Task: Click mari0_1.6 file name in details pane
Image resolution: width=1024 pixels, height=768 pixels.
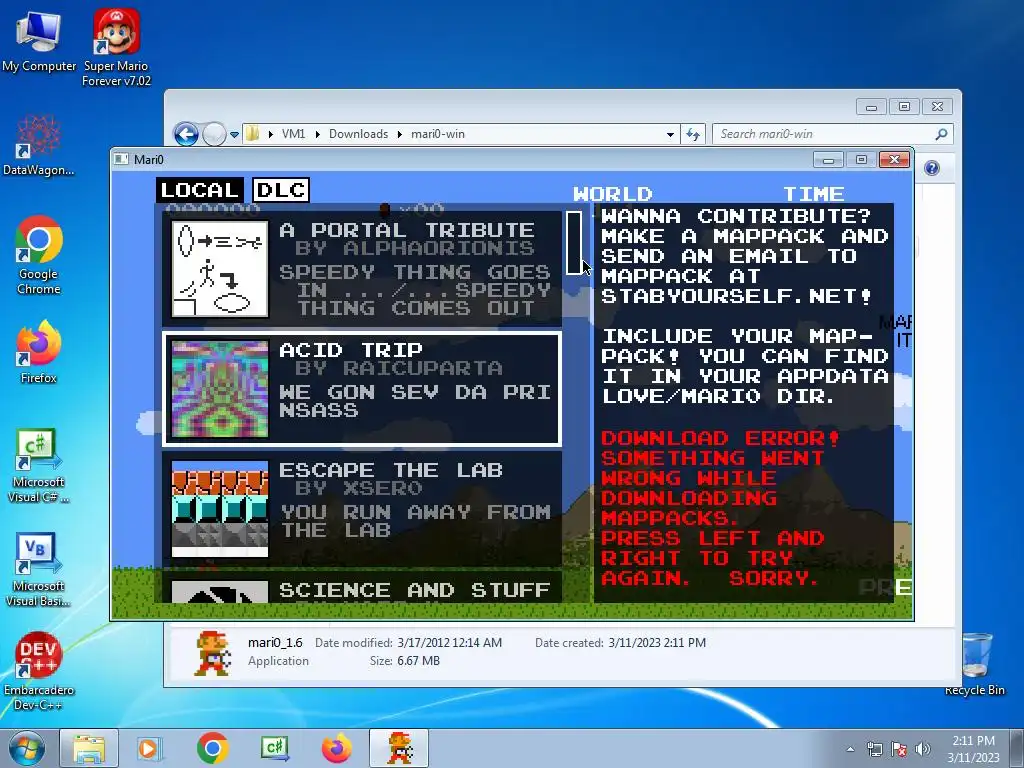Action: coord(275,643)
